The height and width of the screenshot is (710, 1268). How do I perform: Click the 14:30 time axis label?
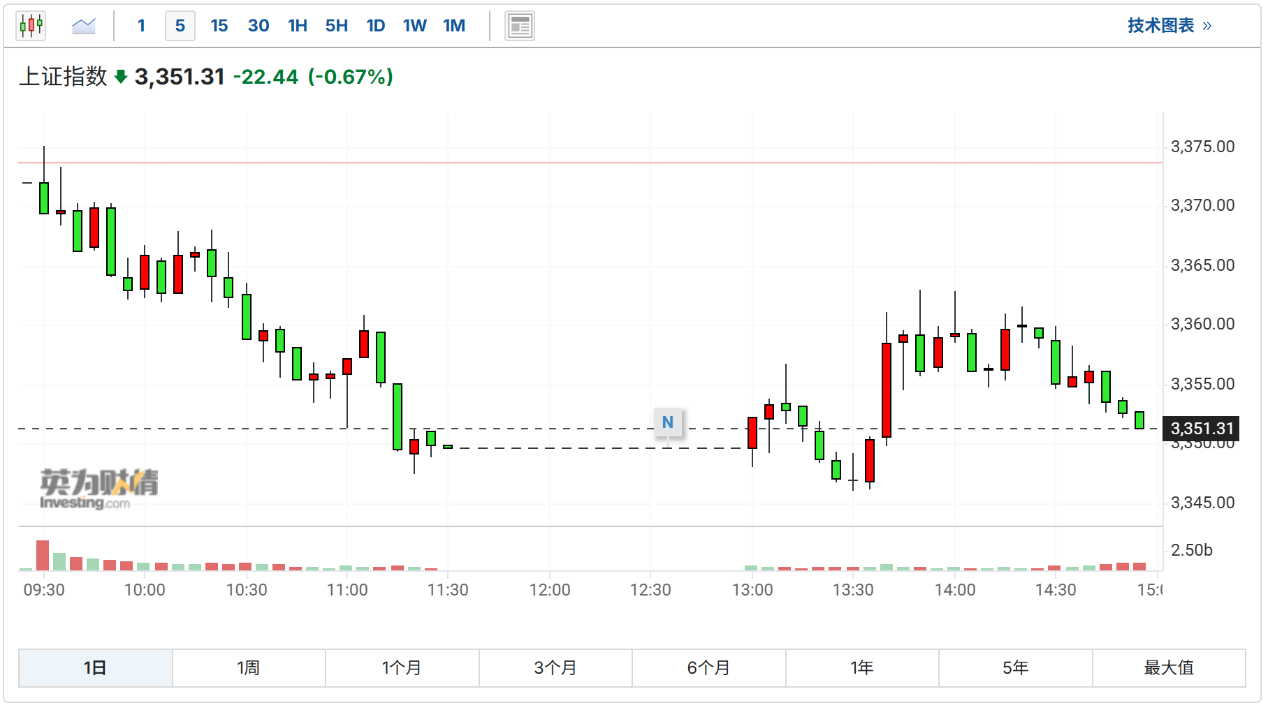point(1056,590)
